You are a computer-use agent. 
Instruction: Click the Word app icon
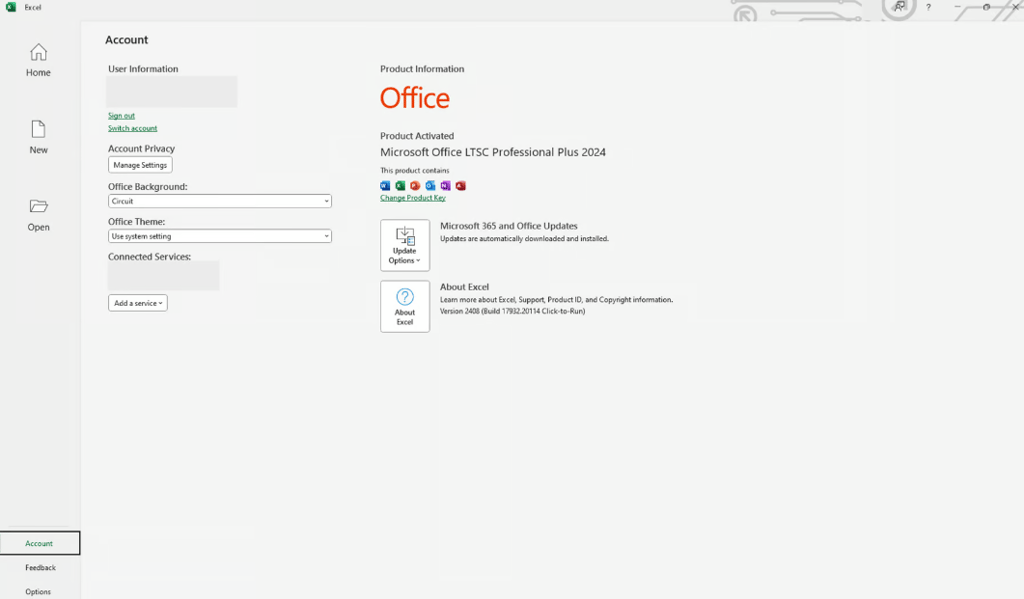[x=385, y=186]
